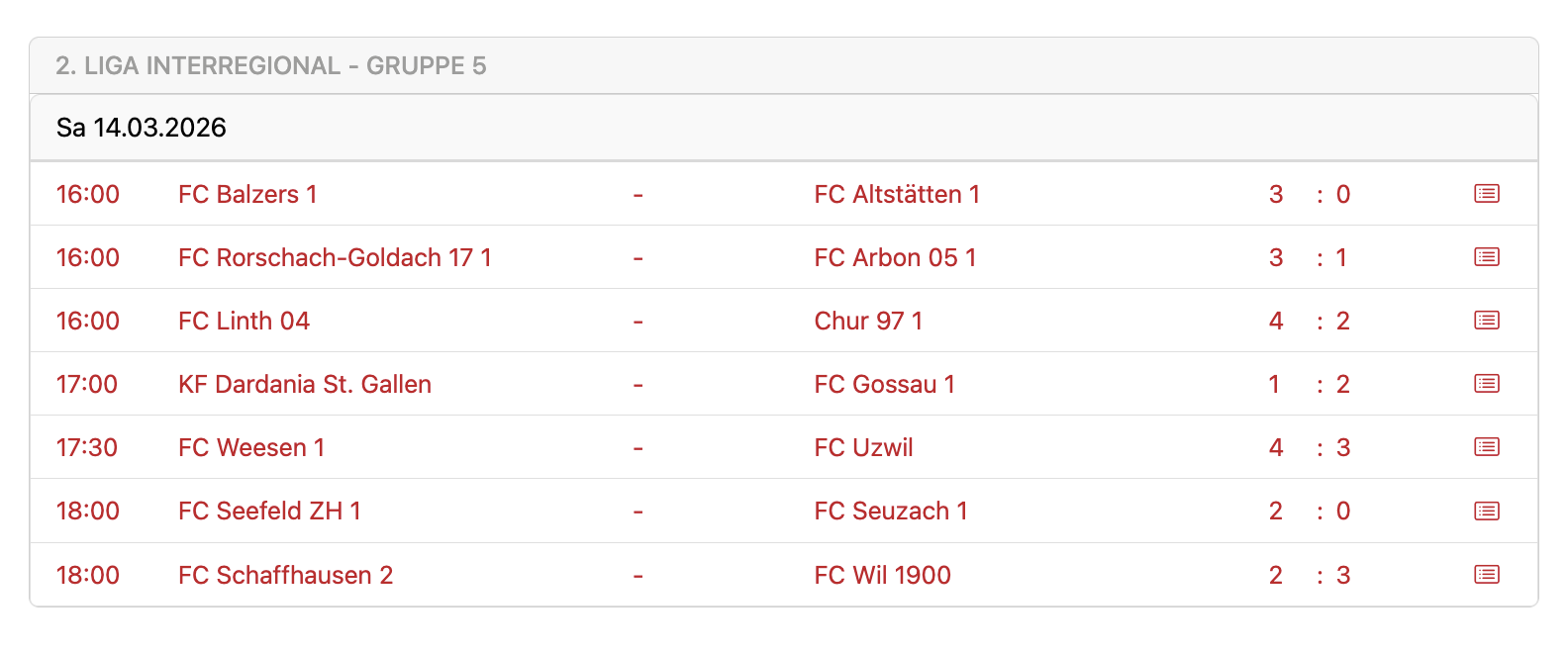The height and width of the screenshot is (653, 1568).
Task: Open FC Uzwil team page
Action: pos(863,447)
